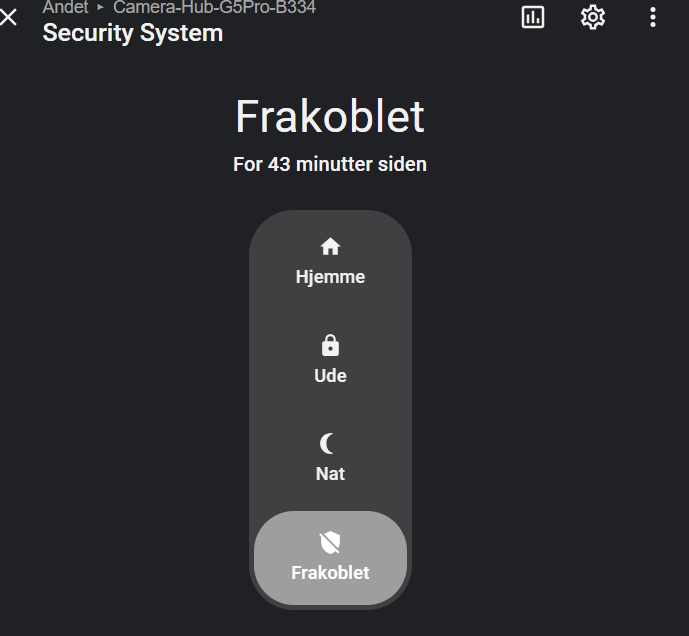The height and width of the screenshot is (636, 689).
Task: Choose Frakoblet label in the mode selector
Action: coord(330,573)
